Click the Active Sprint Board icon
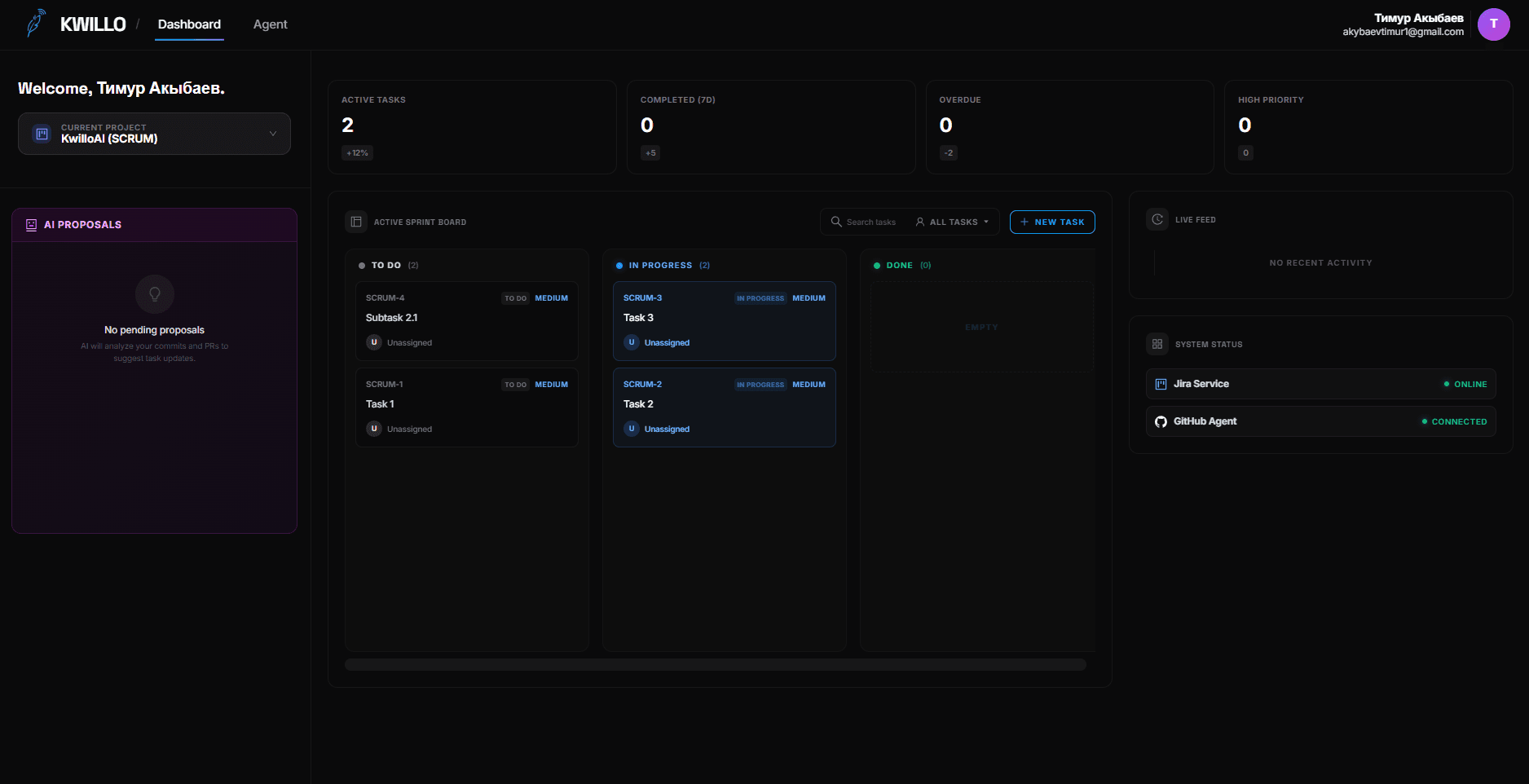Viewport: 1529px width, 784px height. 355,221
